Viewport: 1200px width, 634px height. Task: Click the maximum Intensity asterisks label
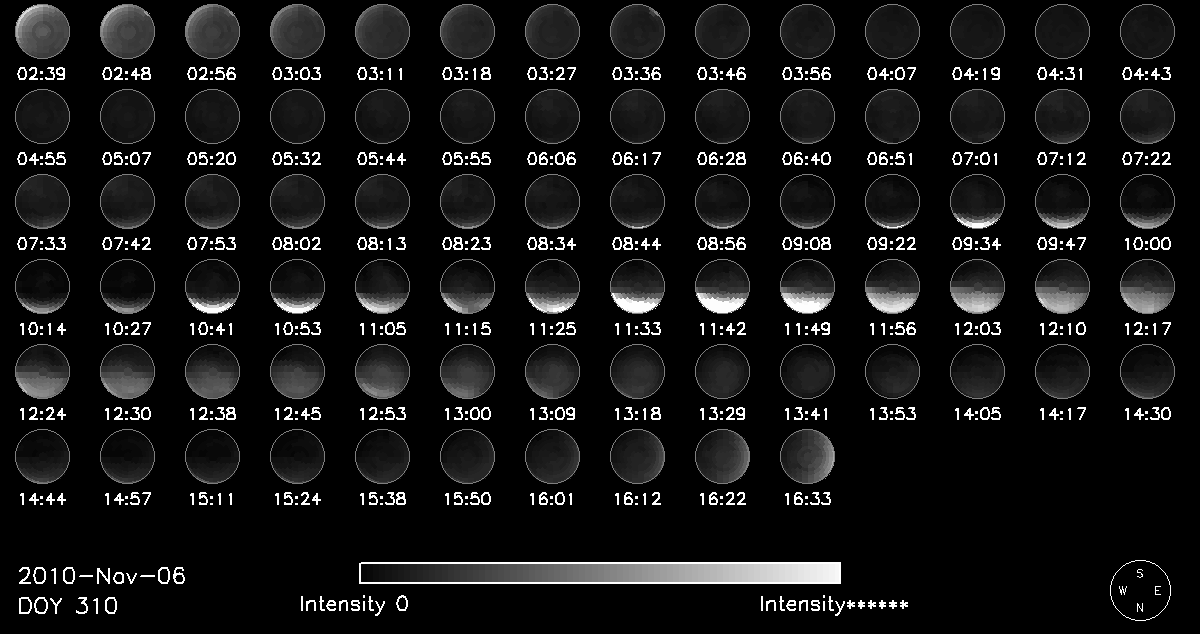(833, 604)
